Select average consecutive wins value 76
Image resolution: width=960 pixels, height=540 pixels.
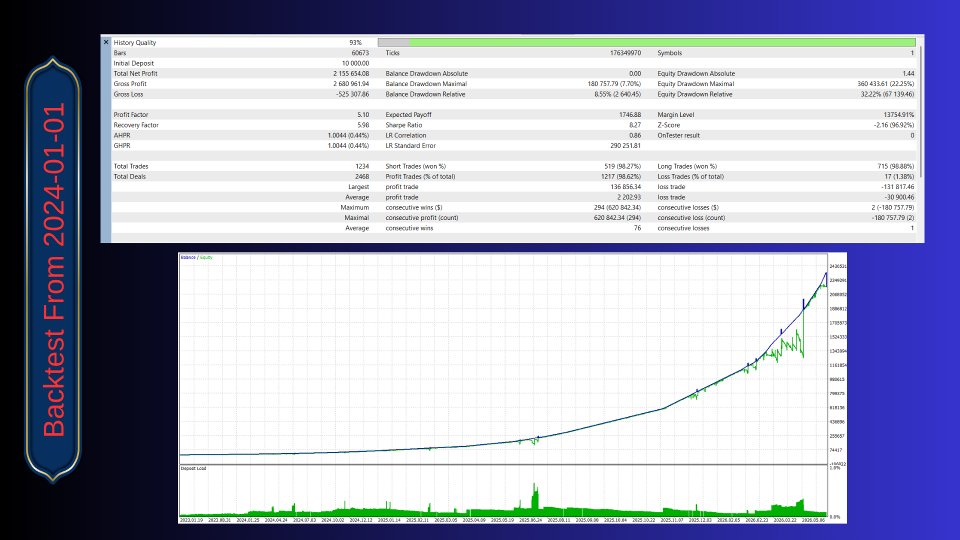pos(637,228)
